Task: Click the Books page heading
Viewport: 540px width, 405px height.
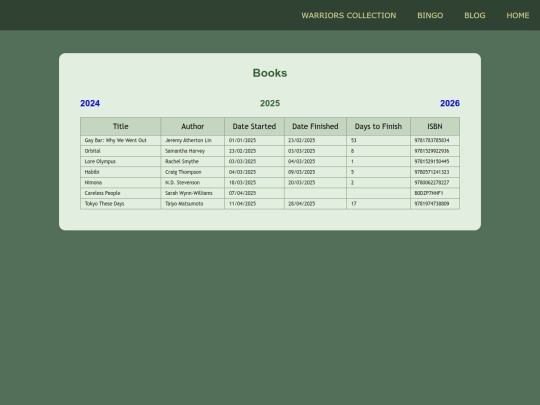Action: pyautogui.click(x=270, y=73)
